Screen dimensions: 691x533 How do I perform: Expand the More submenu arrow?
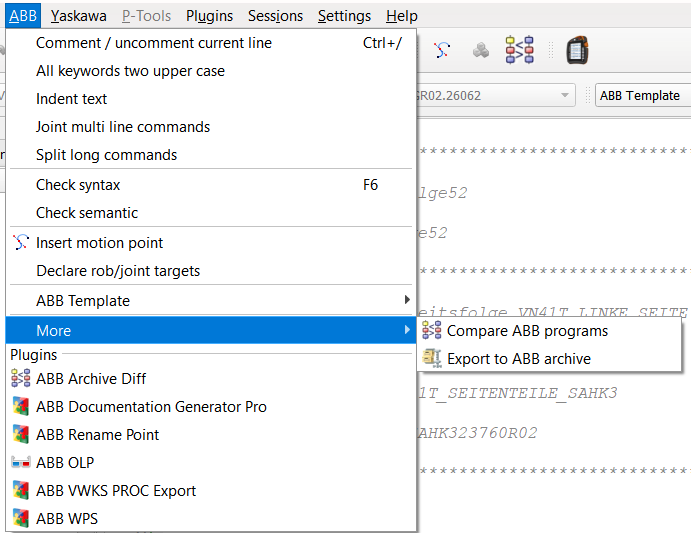[x=407, y=330]
